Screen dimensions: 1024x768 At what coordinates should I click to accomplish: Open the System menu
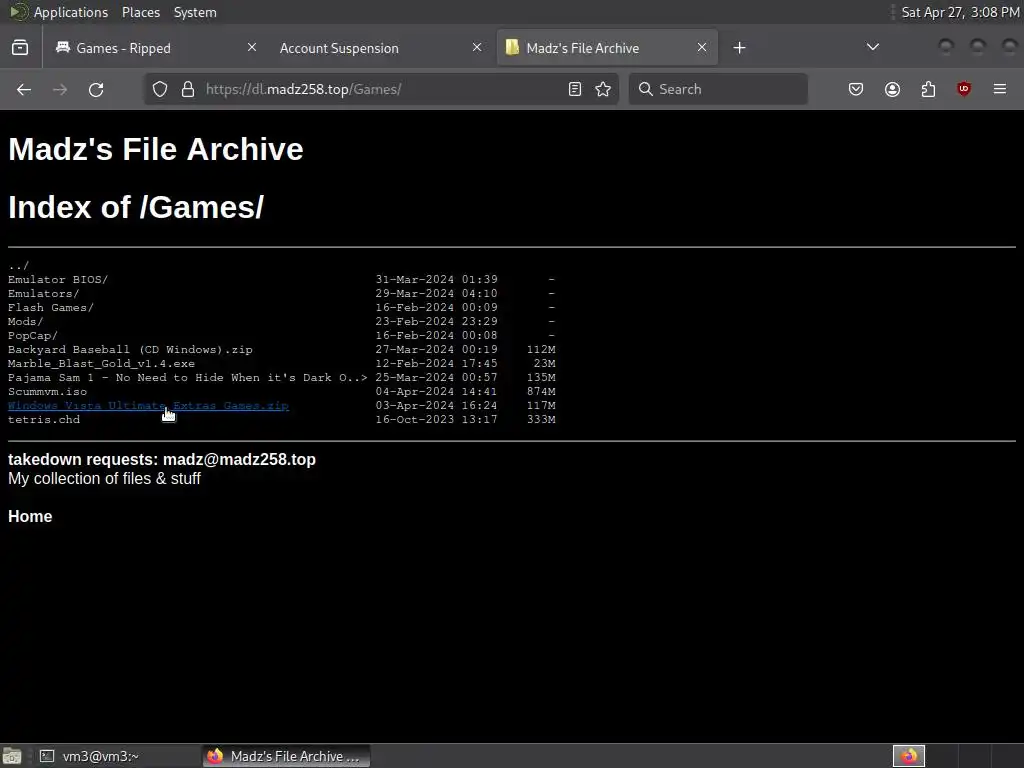coord(195,12)
